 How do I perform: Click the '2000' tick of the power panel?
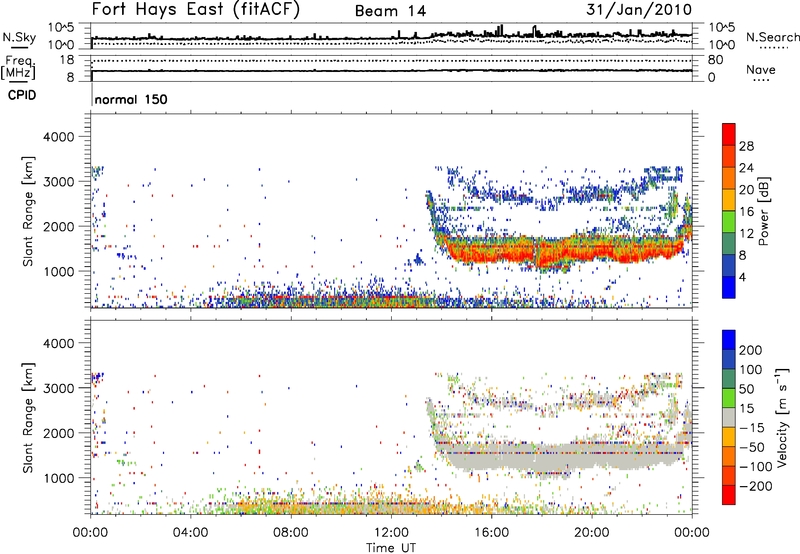click(x=58, y=226)
